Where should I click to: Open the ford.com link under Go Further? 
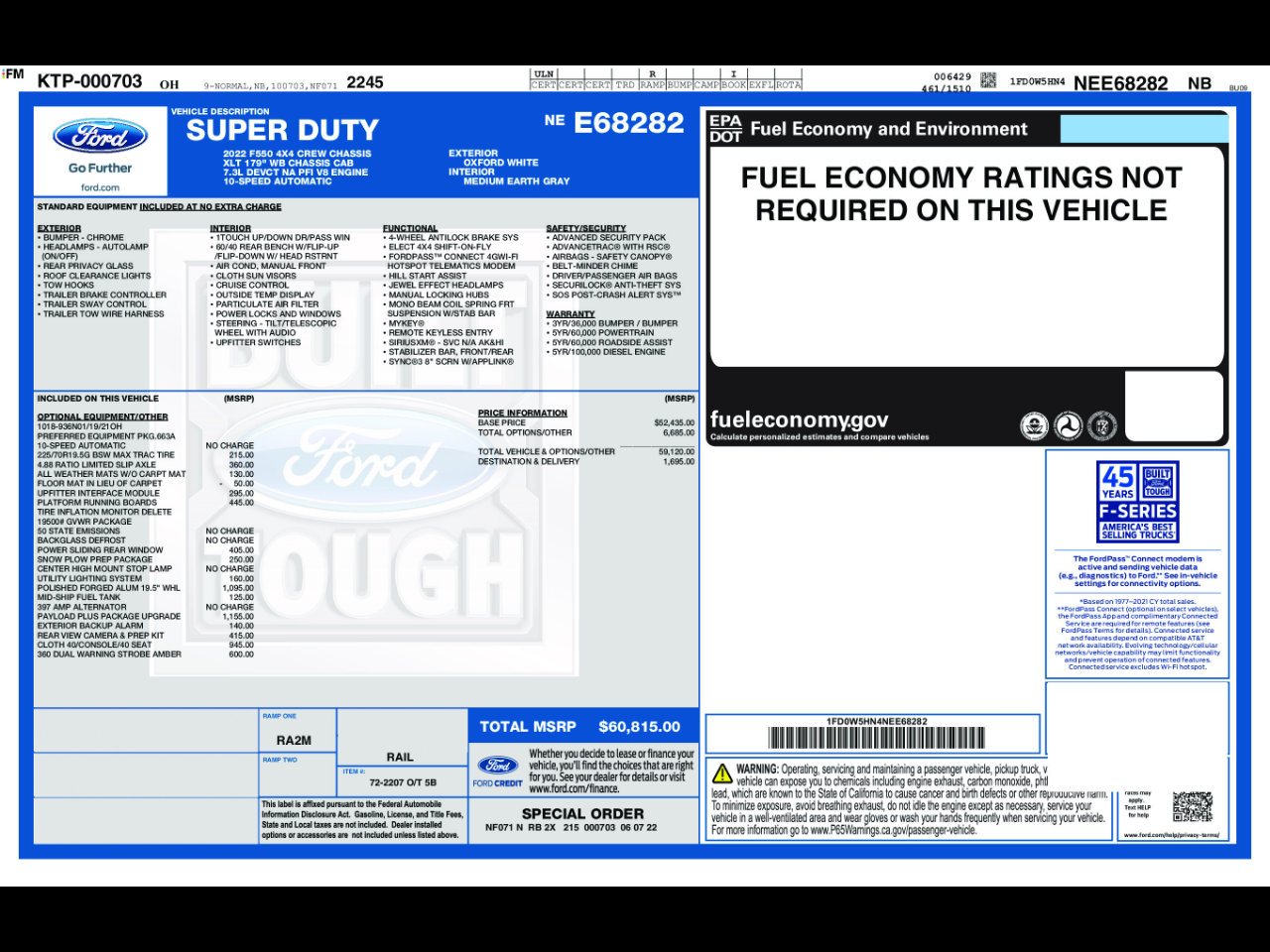tap(100, 187)
